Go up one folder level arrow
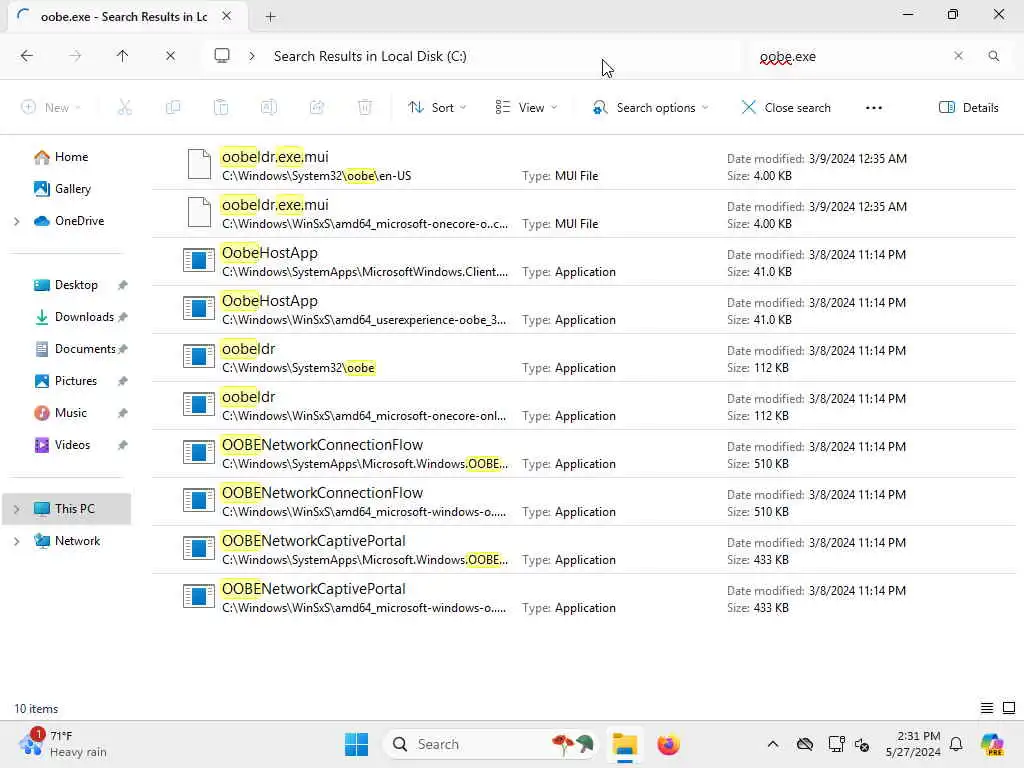 coord(122,56)
